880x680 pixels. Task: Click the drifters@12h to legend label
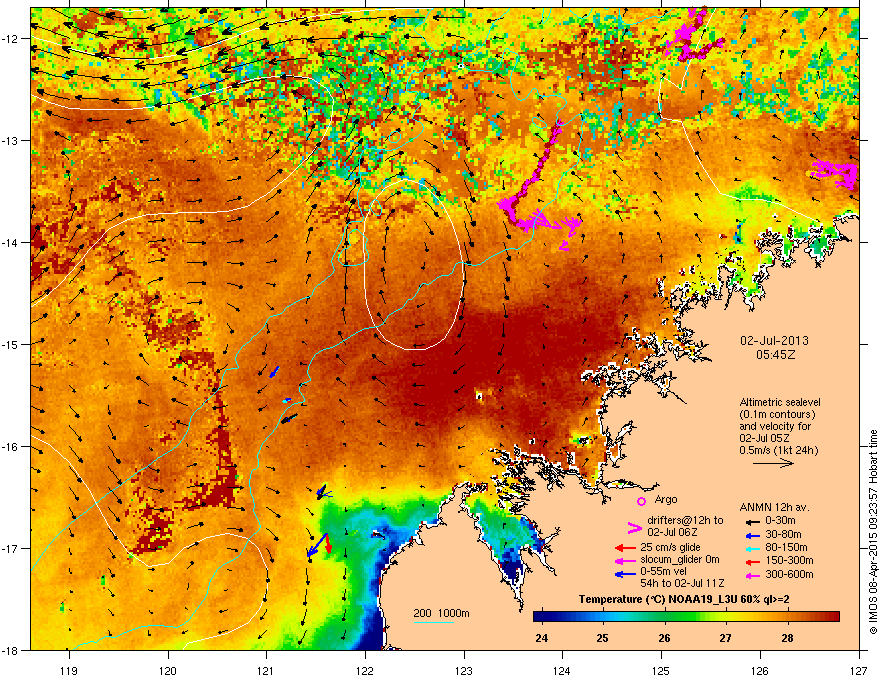(x=685, y=521)
